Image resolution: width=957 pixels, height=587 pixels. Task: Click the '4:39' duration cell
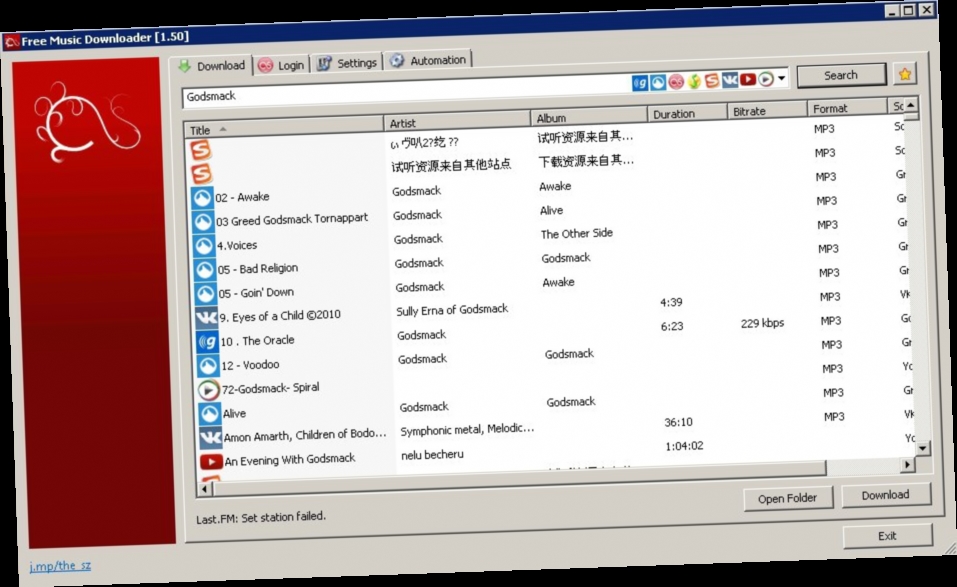pos(671,303)
